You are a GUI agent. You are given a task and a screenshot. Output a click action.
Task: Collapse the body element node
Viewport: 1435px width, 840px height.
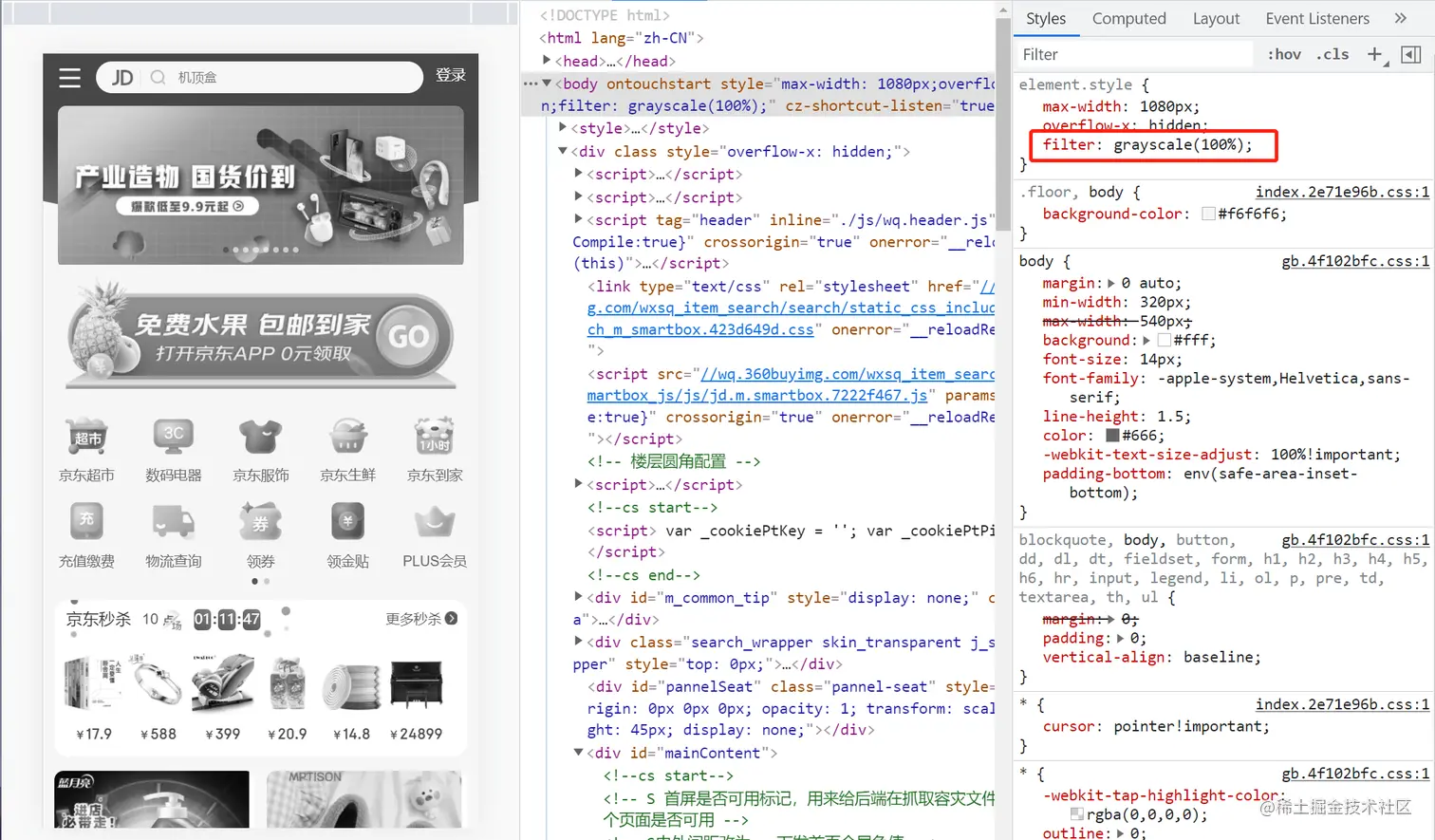pyautogui.click(x=547, y=83)
